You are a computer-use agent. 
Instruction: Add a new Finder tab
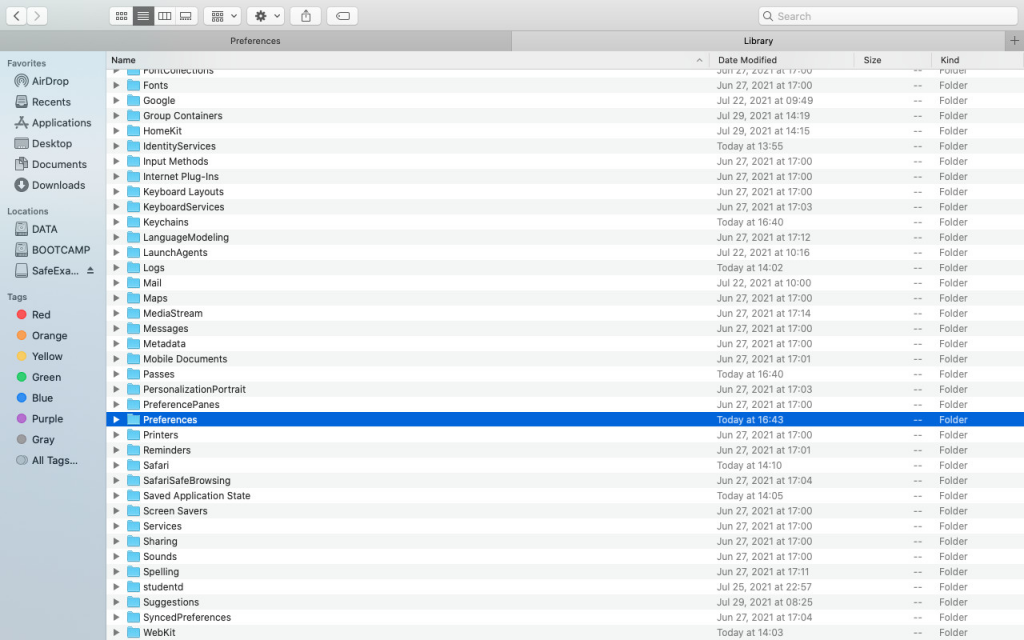coord(1014,41)
